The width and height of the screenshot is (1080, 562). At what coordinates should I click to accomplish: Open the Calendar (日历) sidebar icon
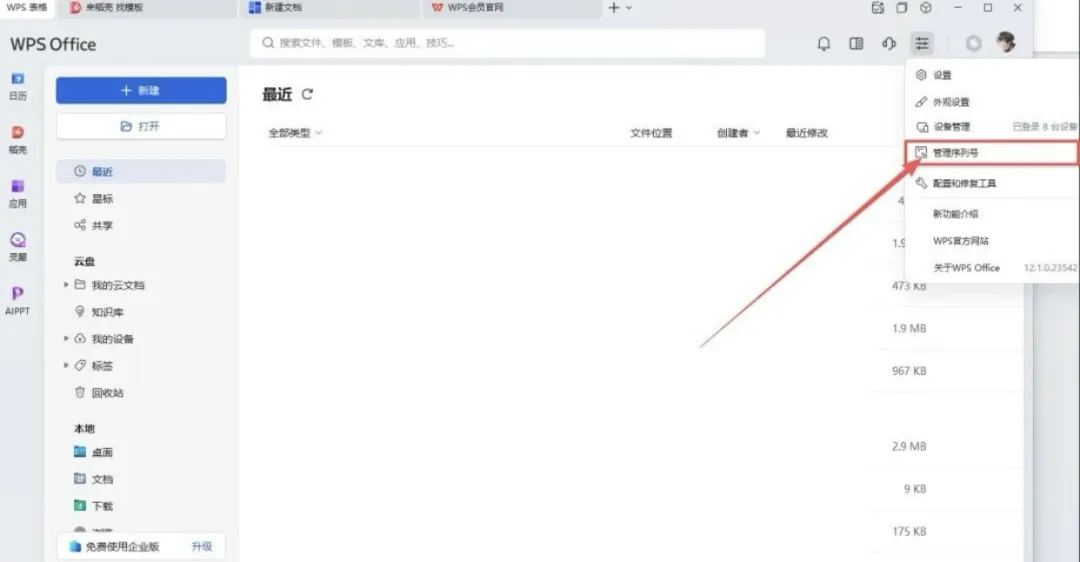tap(18, 86)
